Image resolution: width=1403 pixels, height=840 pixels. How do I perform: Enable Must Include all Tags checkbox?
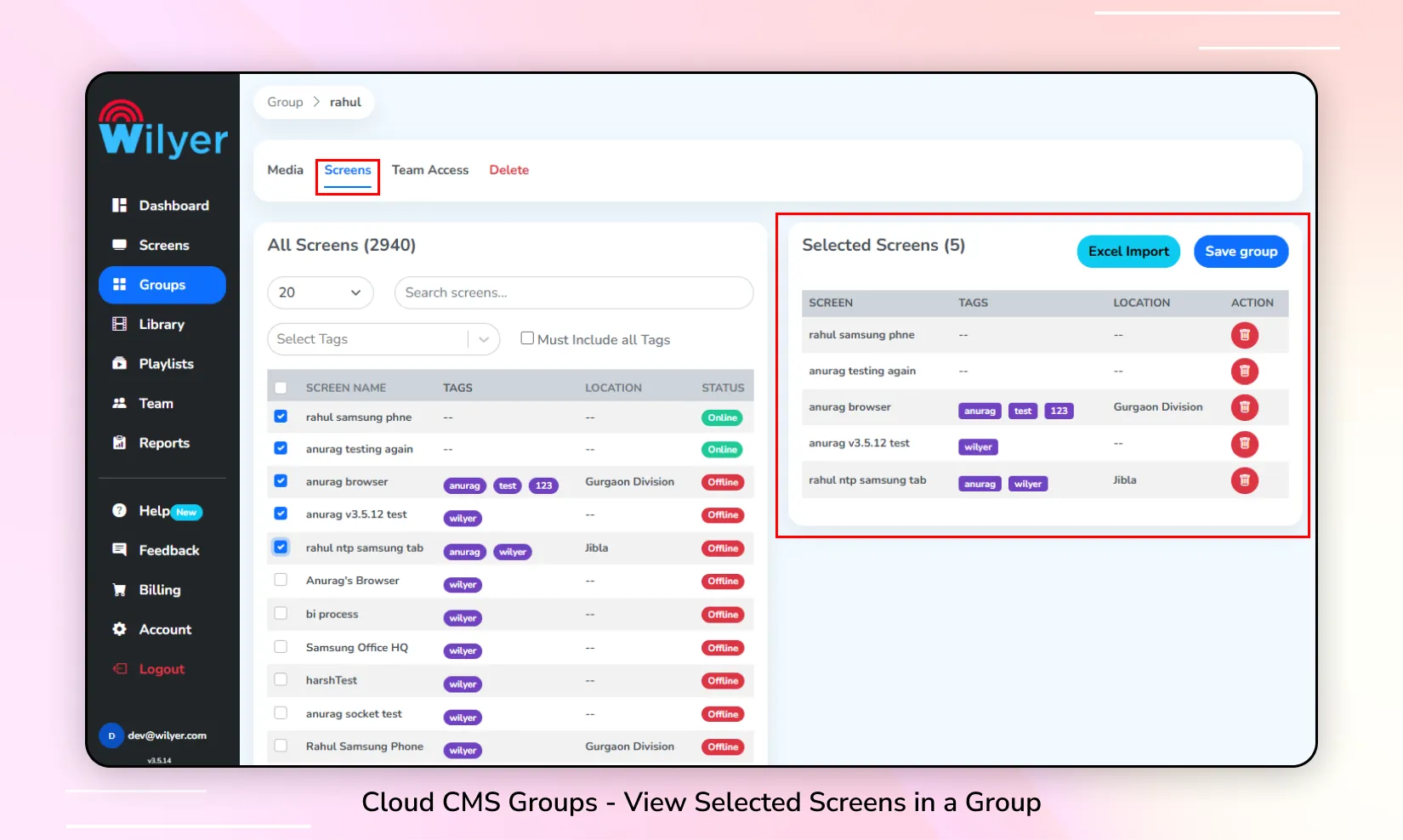pos(527,338)
